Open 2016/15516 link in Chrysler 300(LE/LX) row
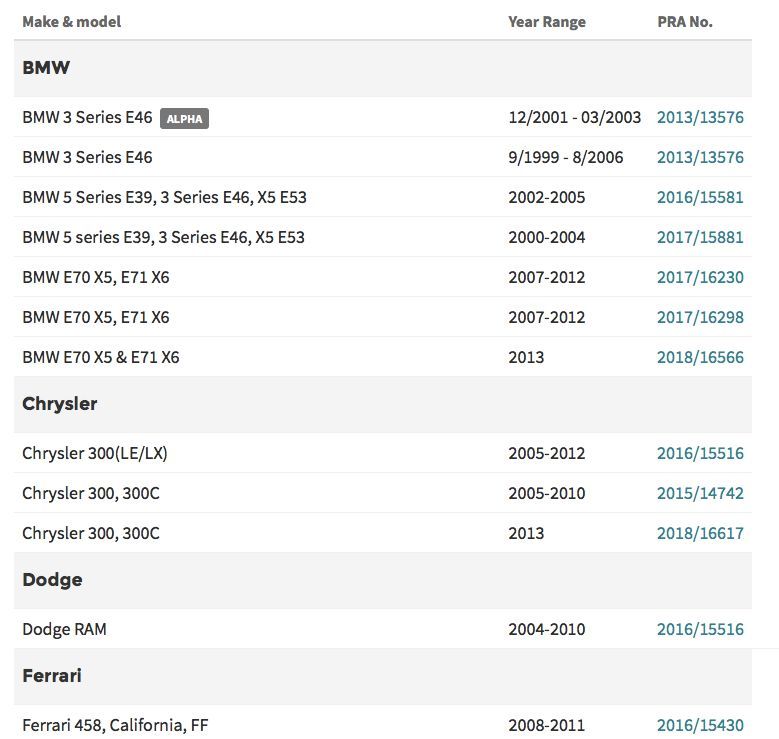This screenshot has width=779, height=739. click(x=700, y=453)
